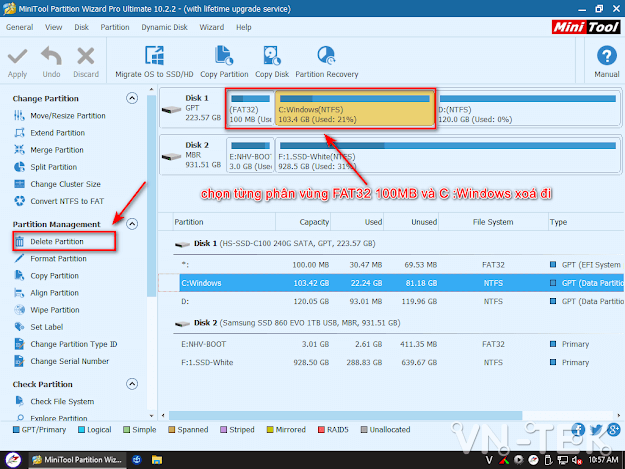625x469 pixels.
Task: Open the Manual help icon
Action: pyautogui.click(x=607, y=56)
